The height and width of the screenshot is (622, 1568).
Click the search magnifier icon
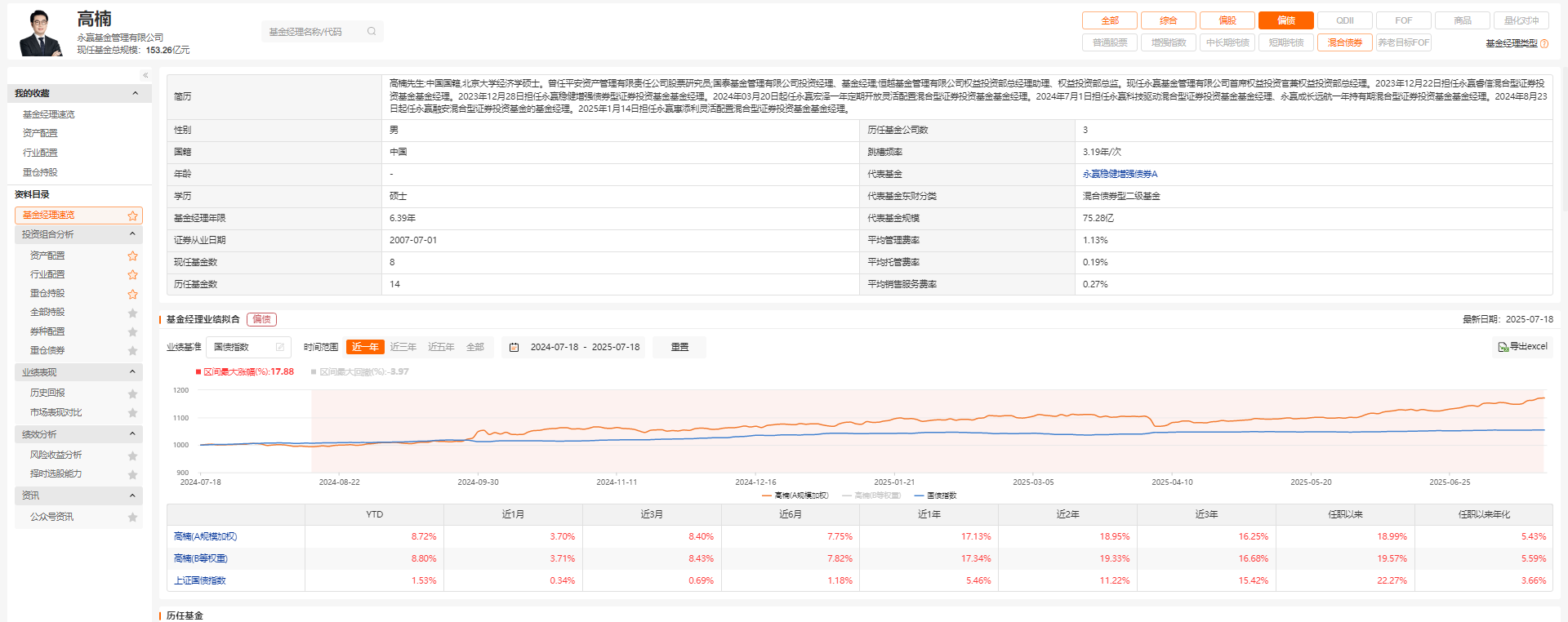372,32
